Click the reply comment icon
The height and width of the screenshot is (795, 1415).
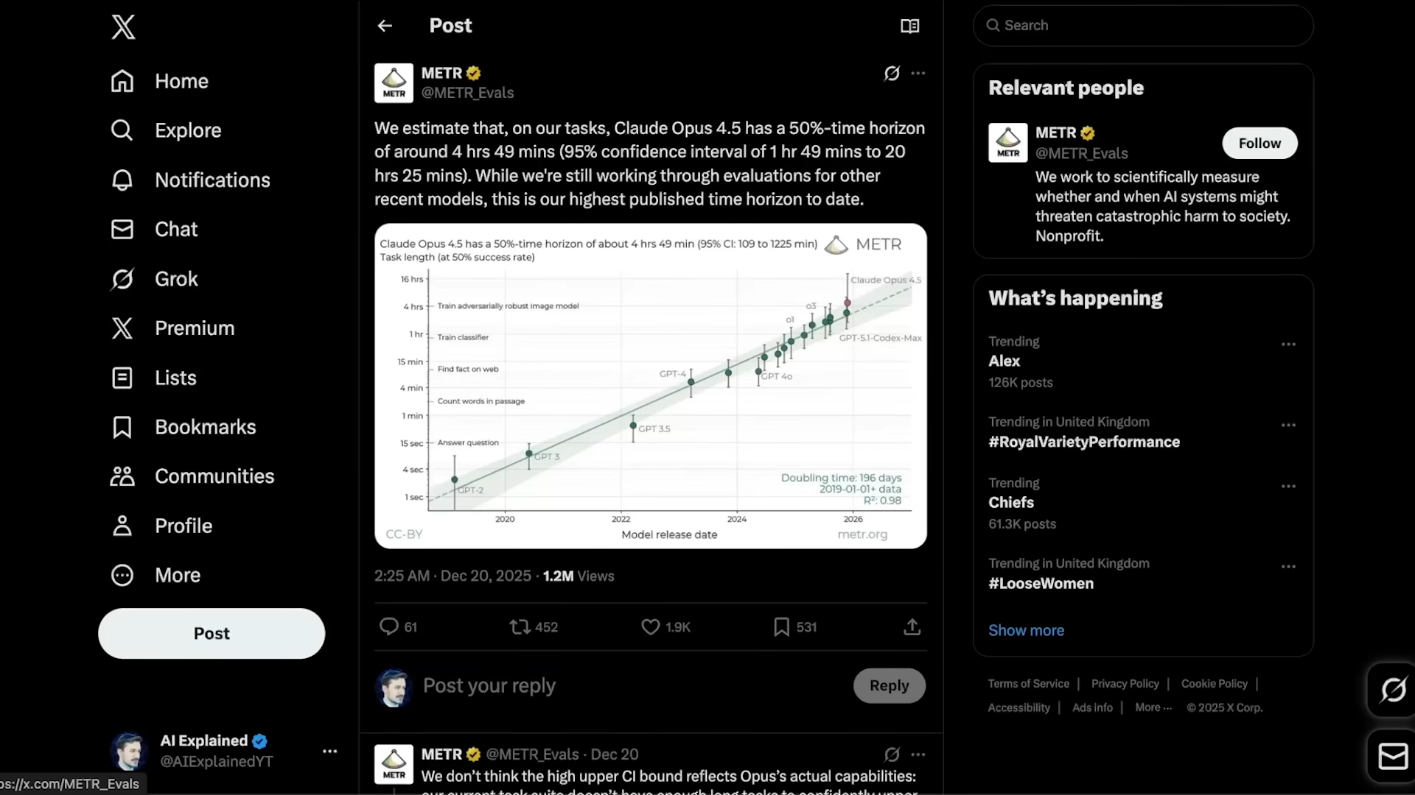(389, 627)
